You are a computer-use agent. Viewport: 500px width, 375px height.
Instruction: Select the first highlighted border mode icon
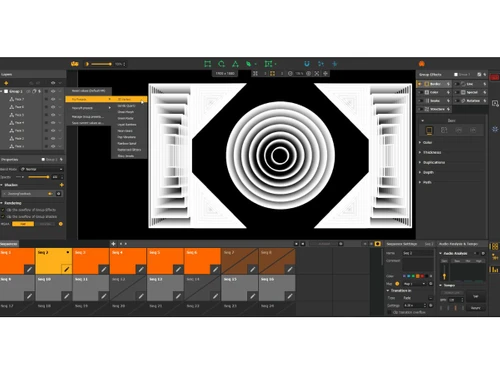[x=429, y=130]
